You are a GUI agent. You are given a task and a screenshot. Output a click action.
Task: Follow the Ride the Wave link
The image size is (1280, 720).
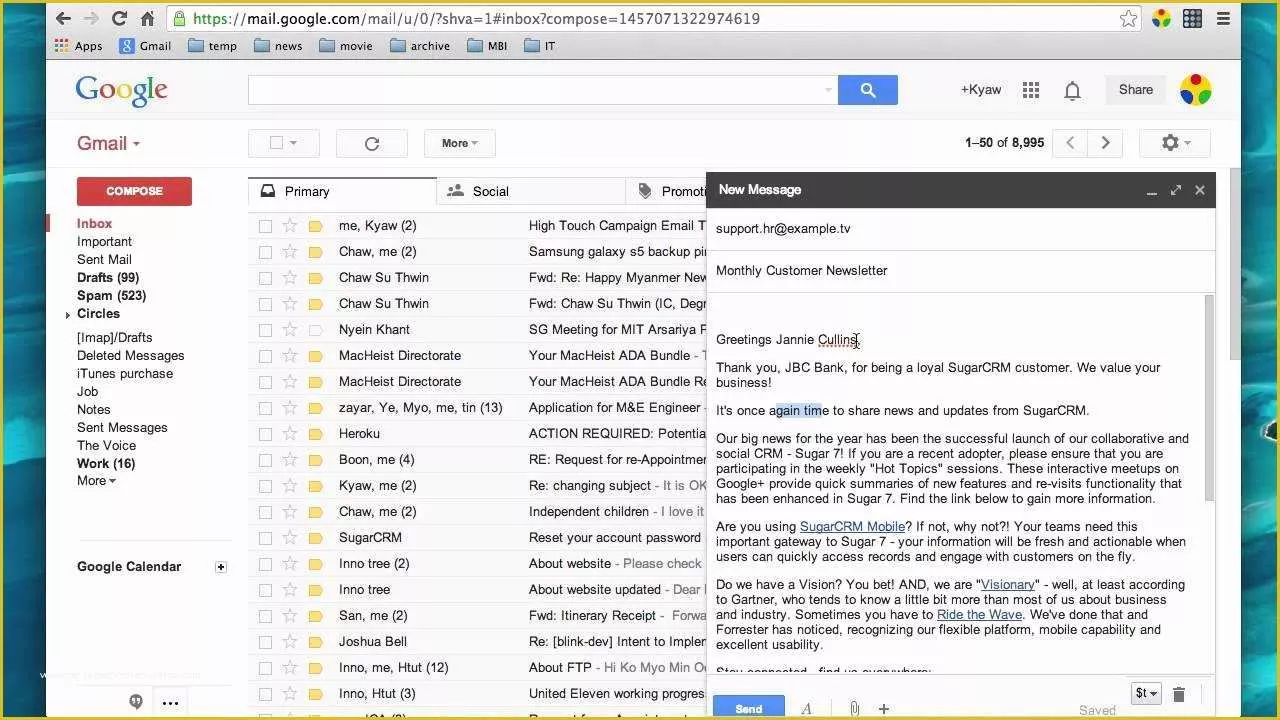tap(979, 615)
